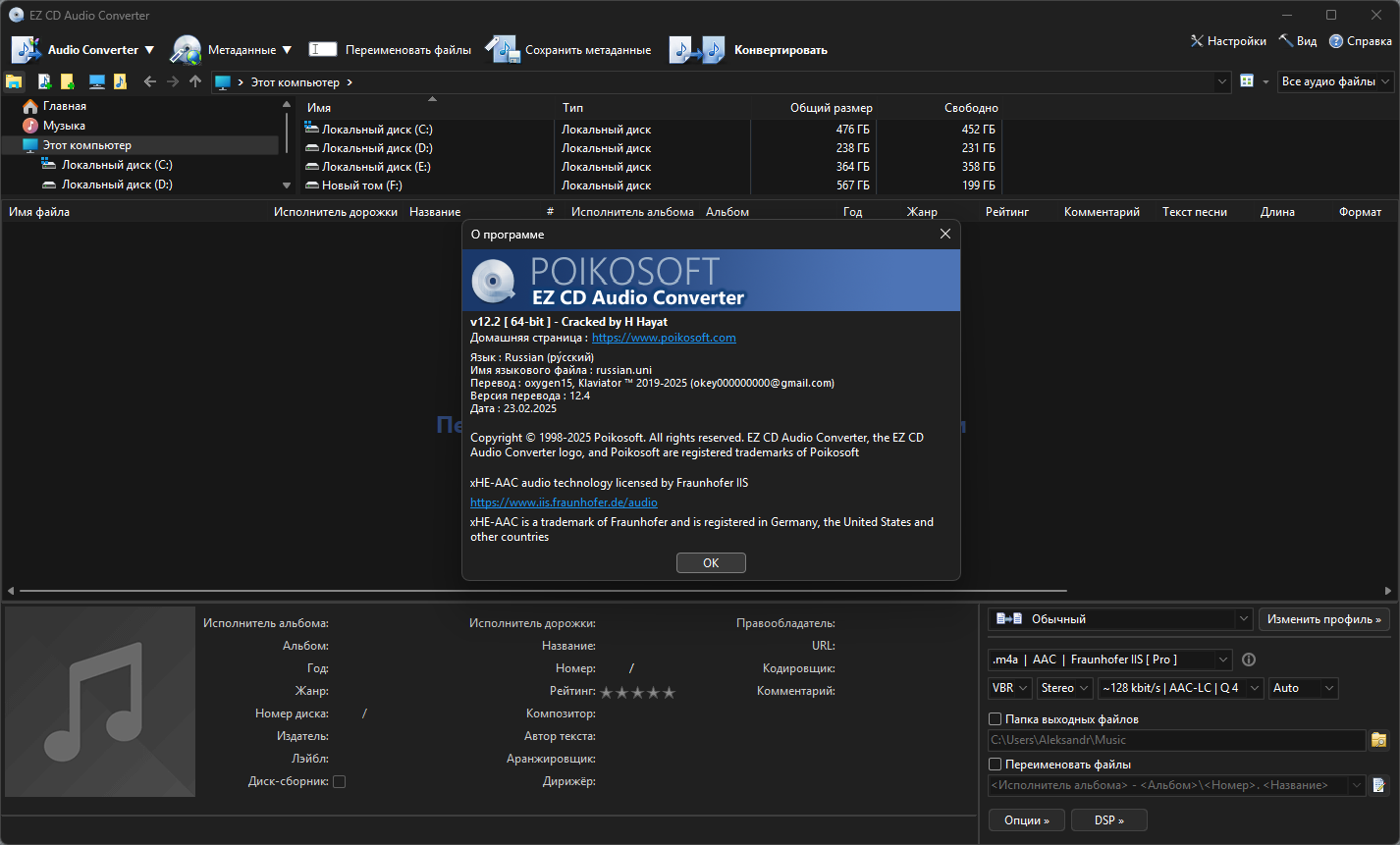The width and height of the screenshot is (1400, 845).
Task: Open the encoder info icon next to format
Action: [1249, 660]
